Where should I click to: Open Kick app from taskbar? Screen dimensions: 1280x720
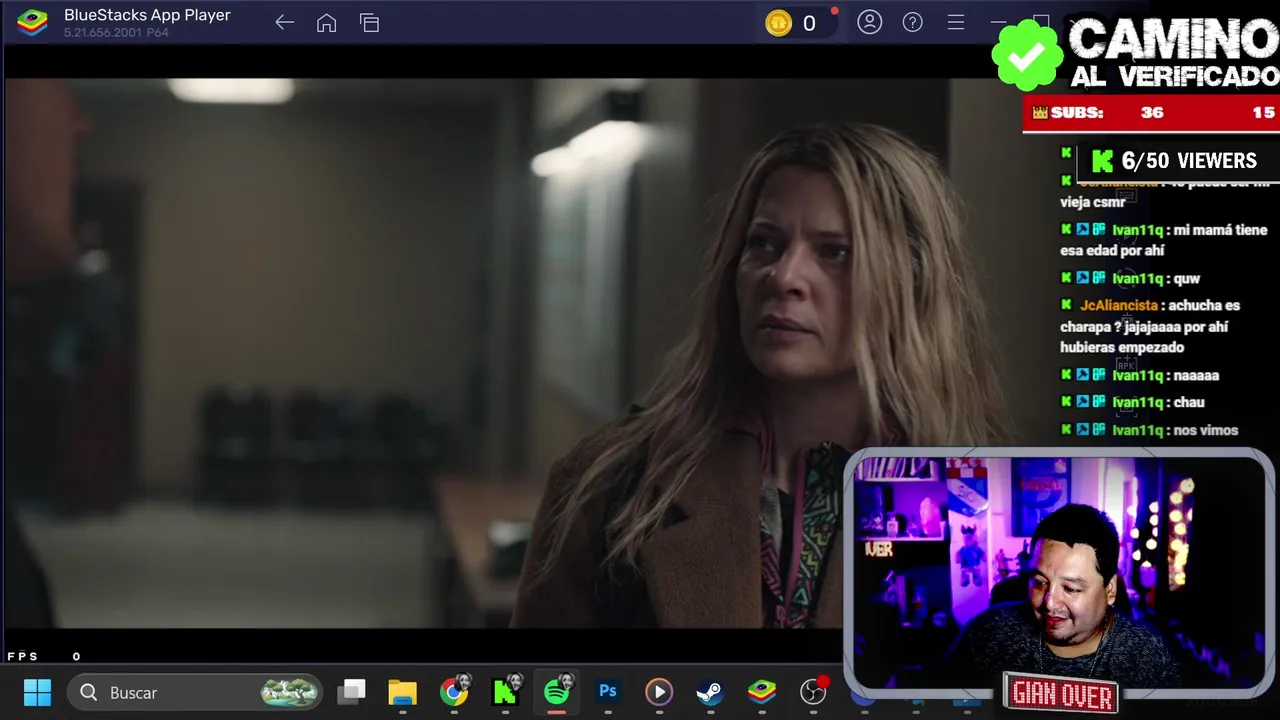click(505, 692)
